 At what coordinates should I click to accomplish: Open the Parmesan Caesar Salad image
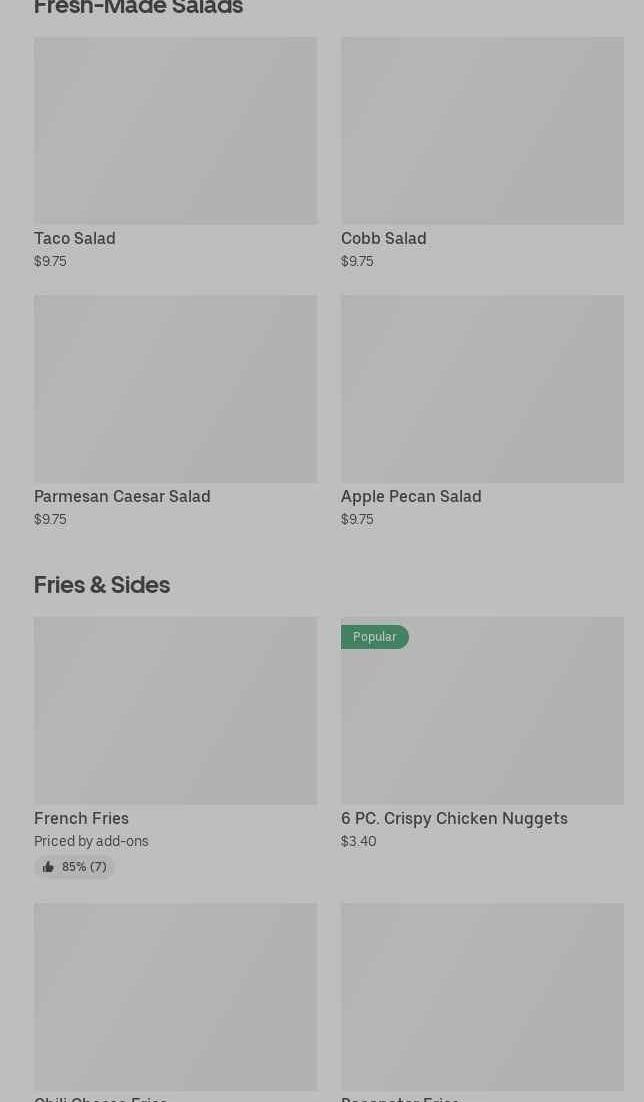175,389
